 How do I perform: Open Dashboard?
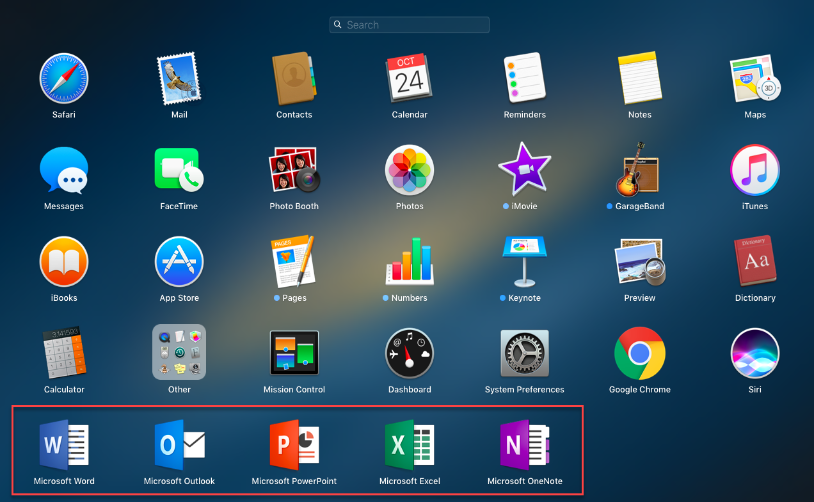tap(409, 353)
